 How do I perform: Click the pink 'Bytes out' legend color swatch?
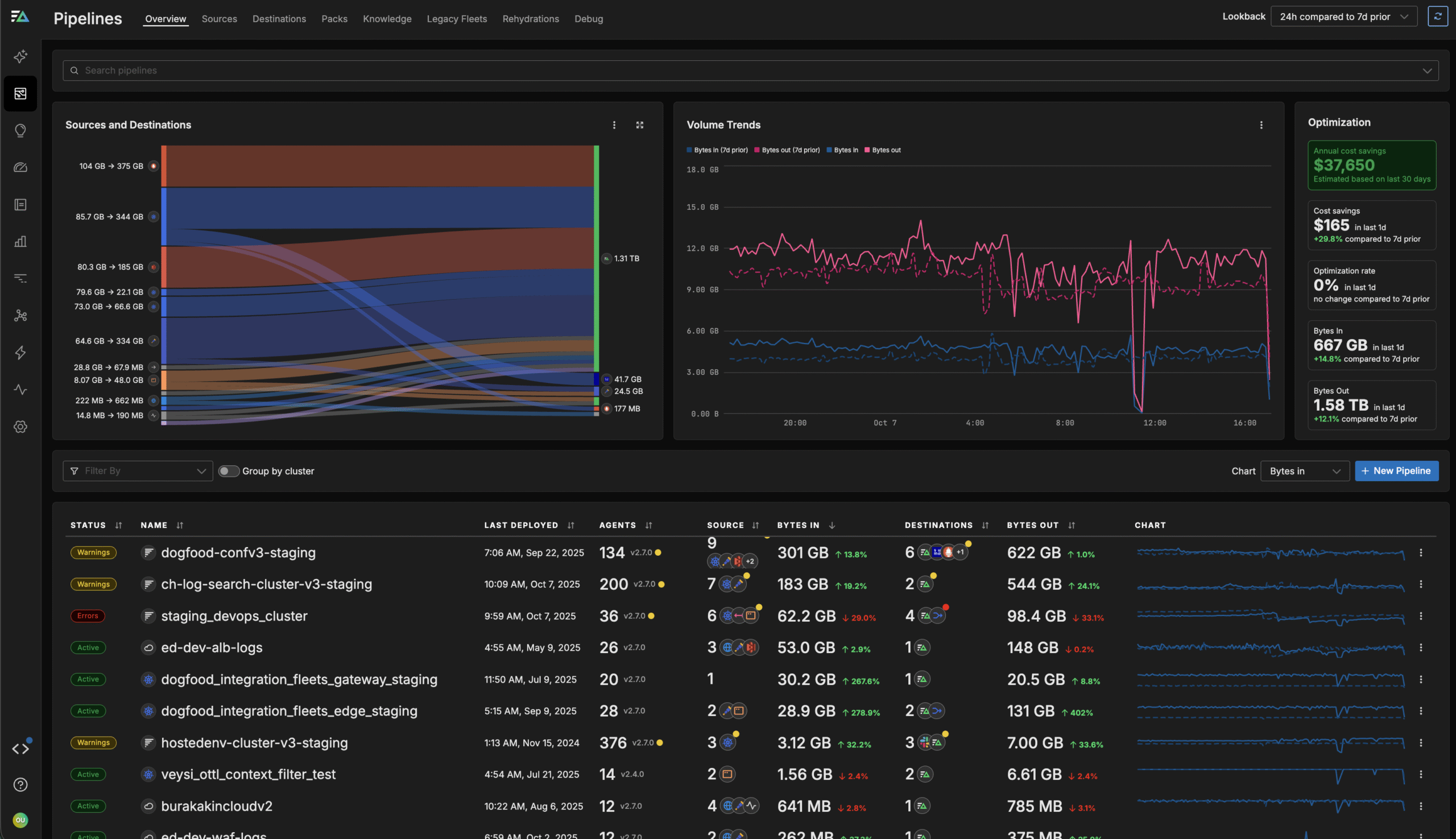pos(867,150)
